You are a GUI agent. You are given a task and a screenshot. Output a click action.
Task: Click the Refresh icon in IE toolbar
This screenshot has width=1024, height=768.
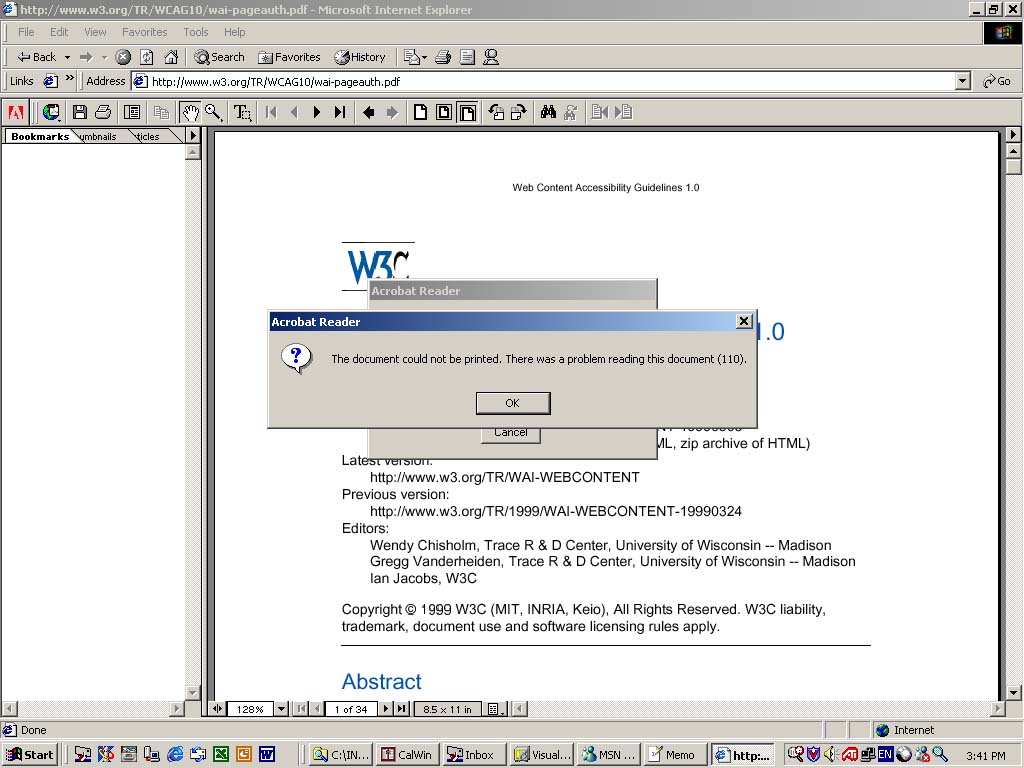point(147,57)
